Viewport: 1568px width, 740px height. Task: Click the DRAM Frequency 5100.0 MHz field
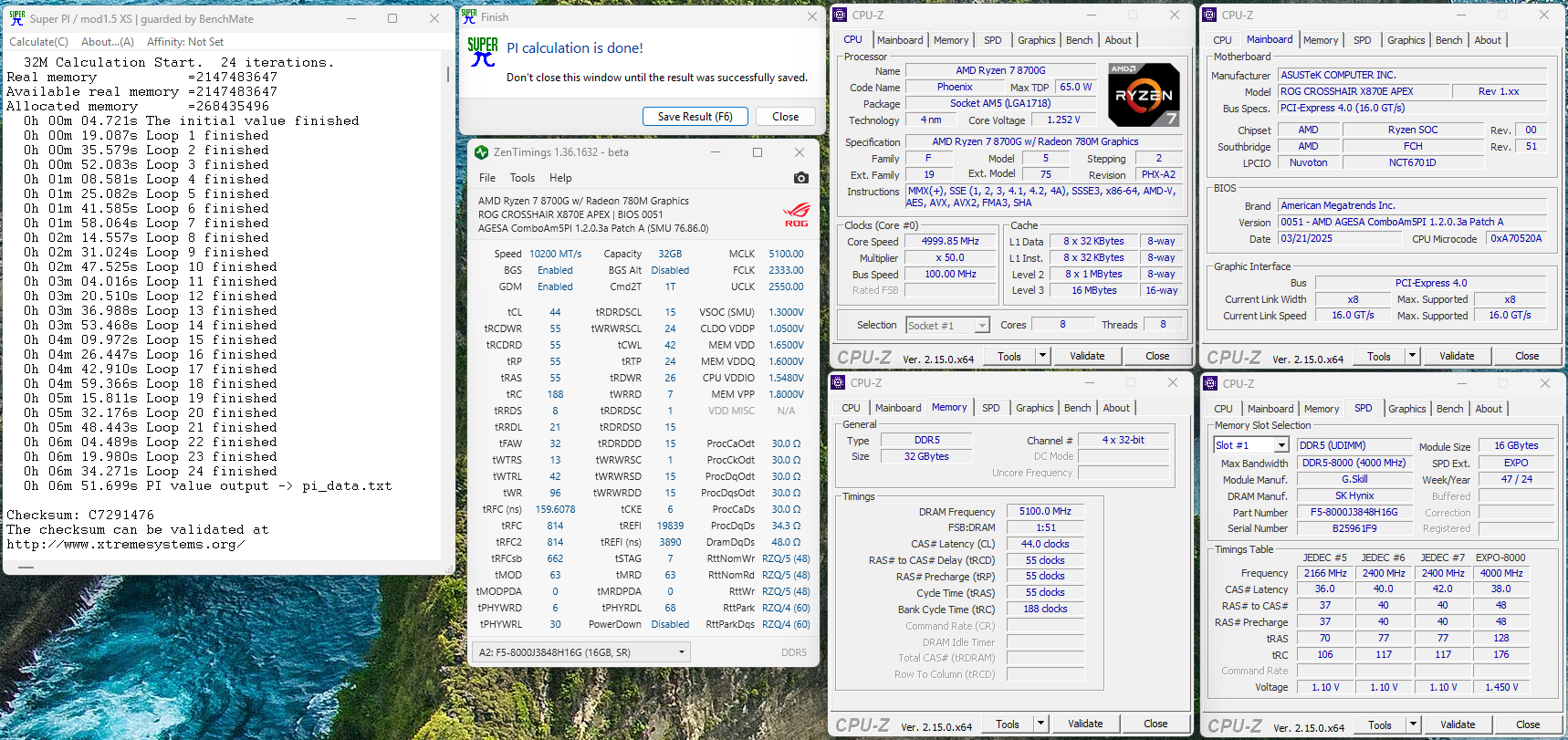pos(1045,512)
